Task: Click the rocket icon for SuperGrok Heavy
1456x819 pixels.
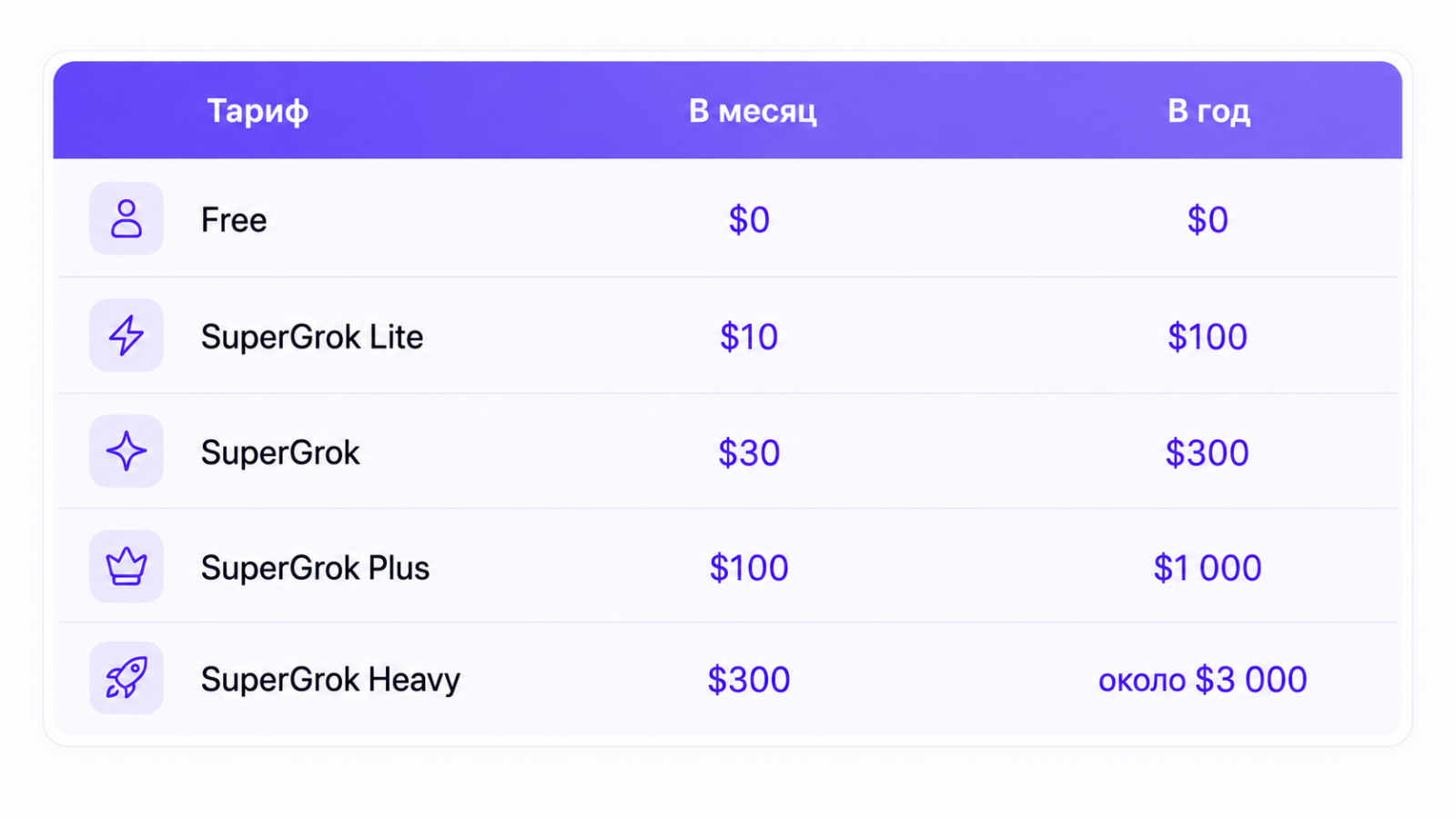Action: pyautogui.click(x=126, y=678)
